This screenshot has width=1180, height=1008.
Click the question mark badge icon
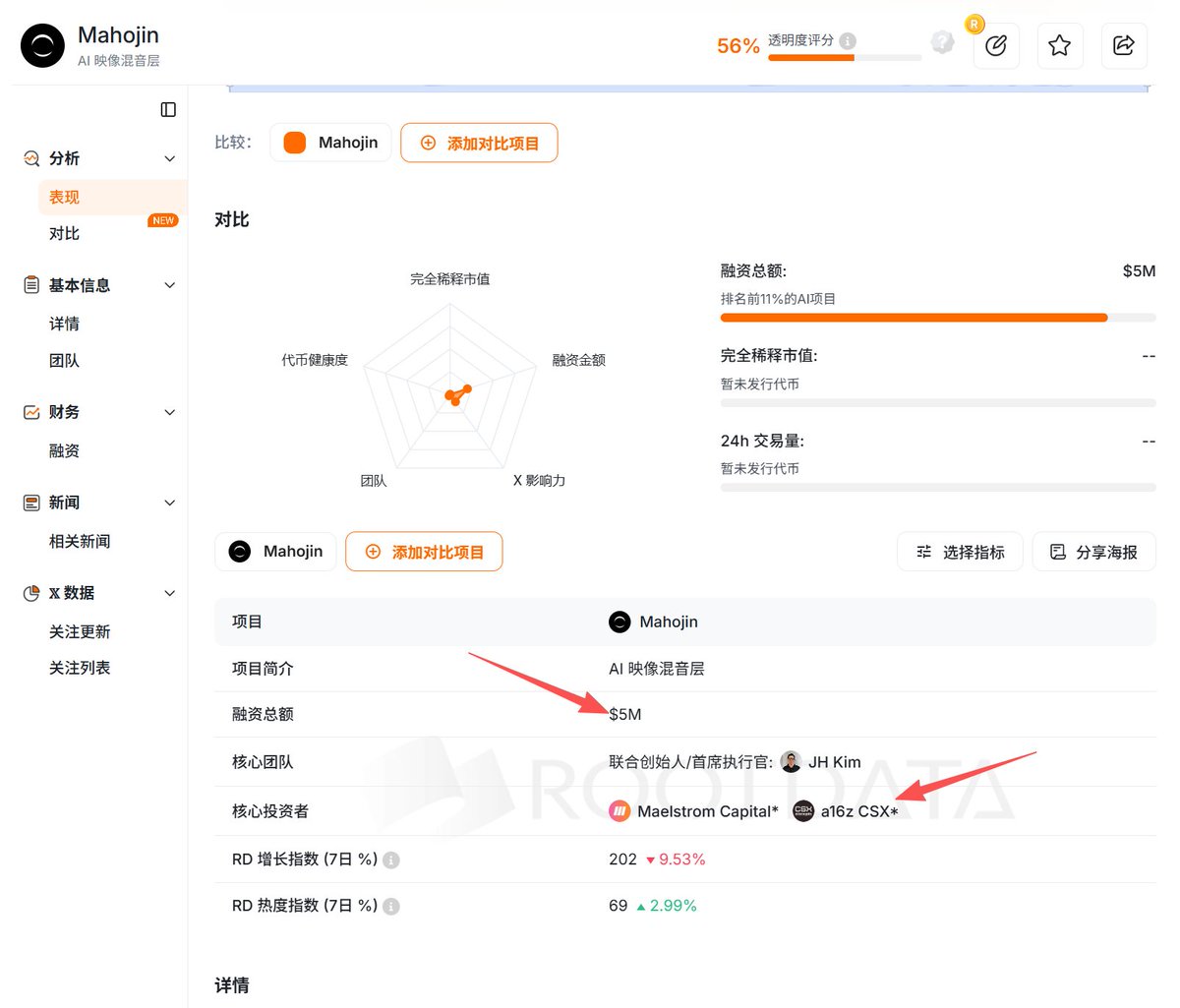tap(942, 42)
